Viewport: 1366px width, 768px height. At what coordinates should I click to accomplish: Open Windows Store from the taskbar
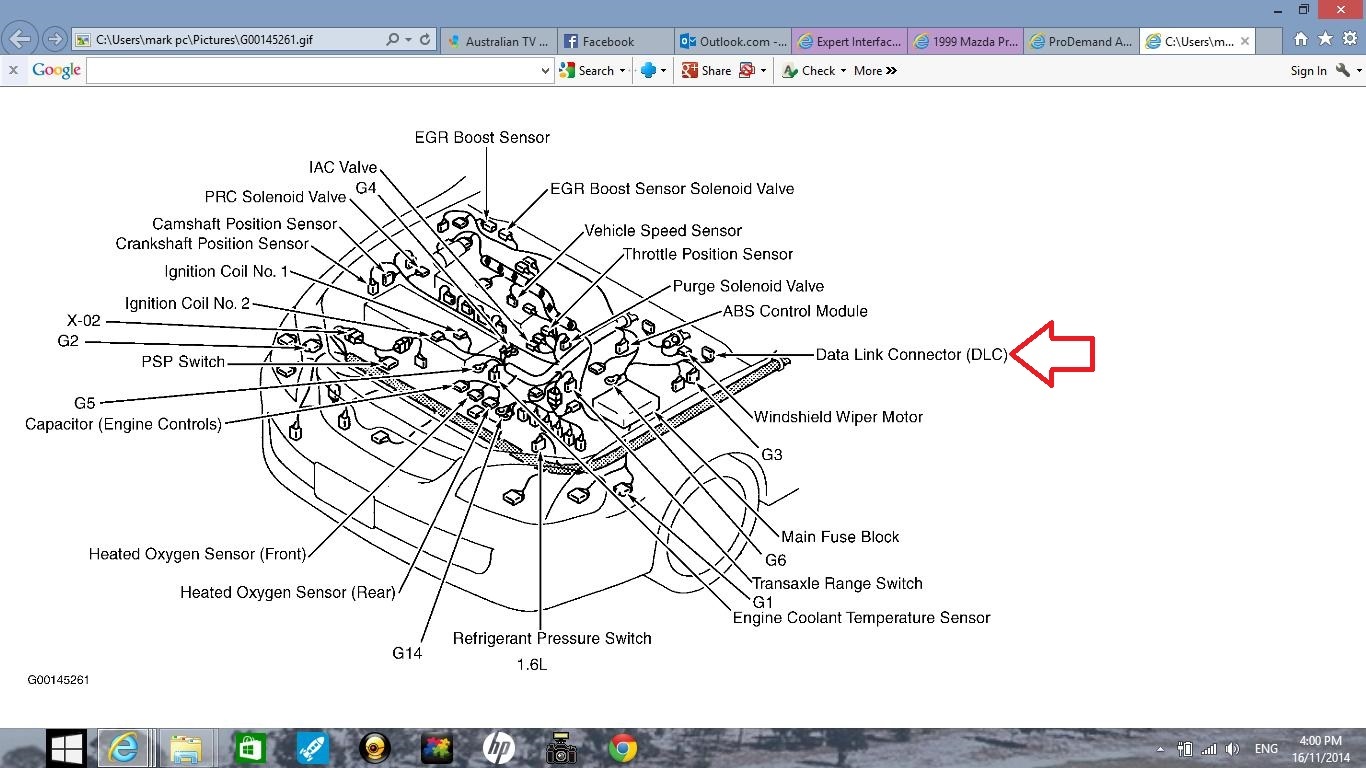[248, 748]
